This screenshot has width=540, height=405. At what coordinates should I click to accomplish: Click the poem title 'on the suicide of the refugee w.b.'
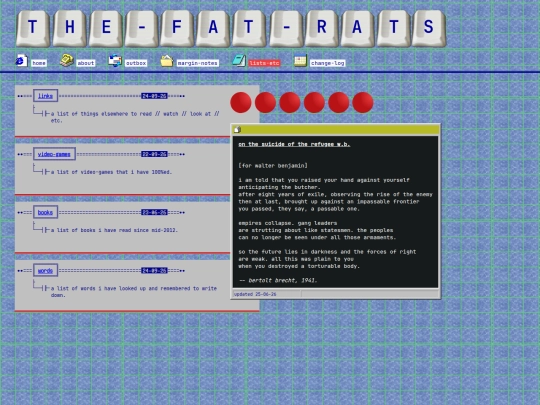(x=294, y=144)
